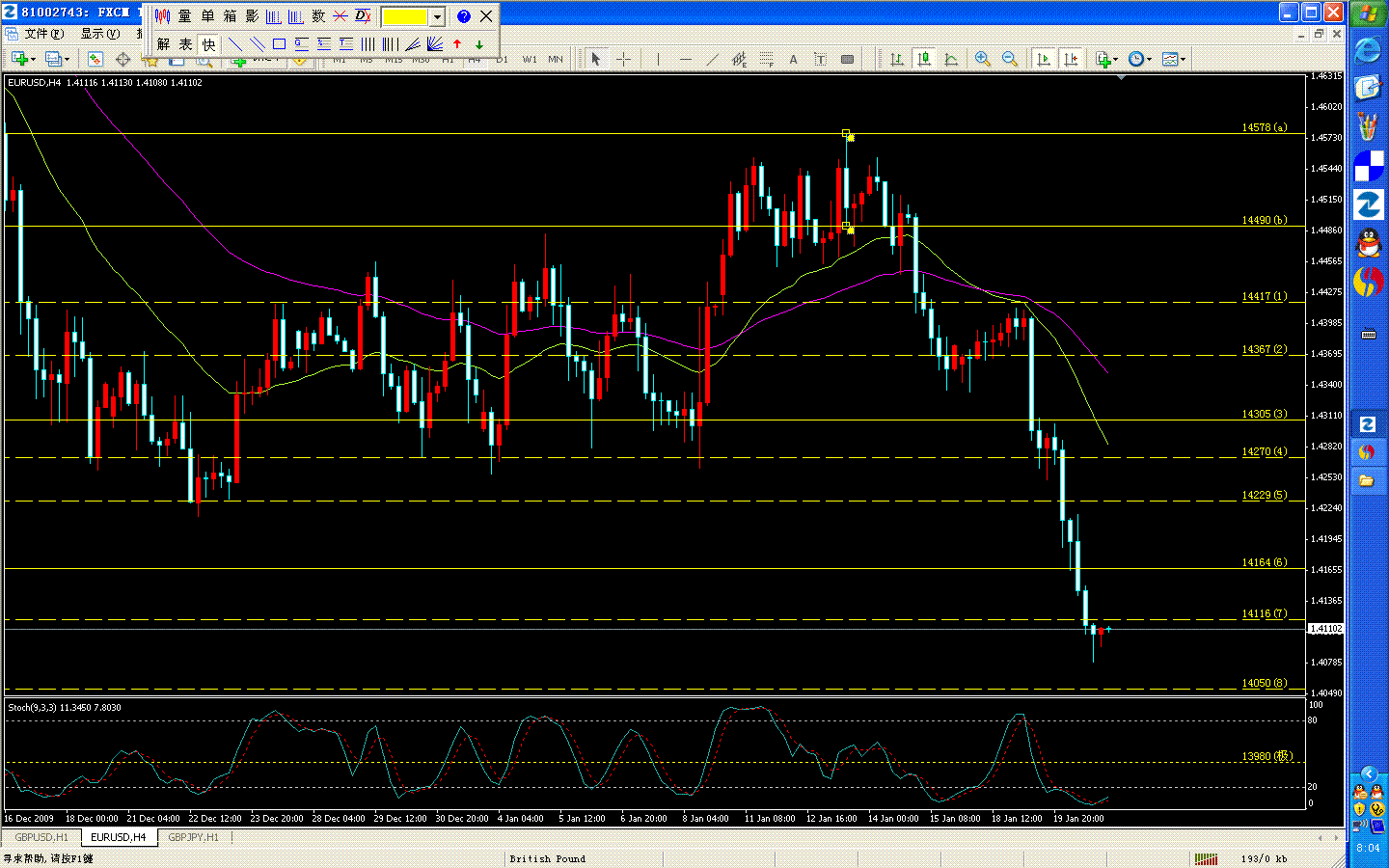
Task: Toggle chart auto scroll
Action: pos(1043,59)
